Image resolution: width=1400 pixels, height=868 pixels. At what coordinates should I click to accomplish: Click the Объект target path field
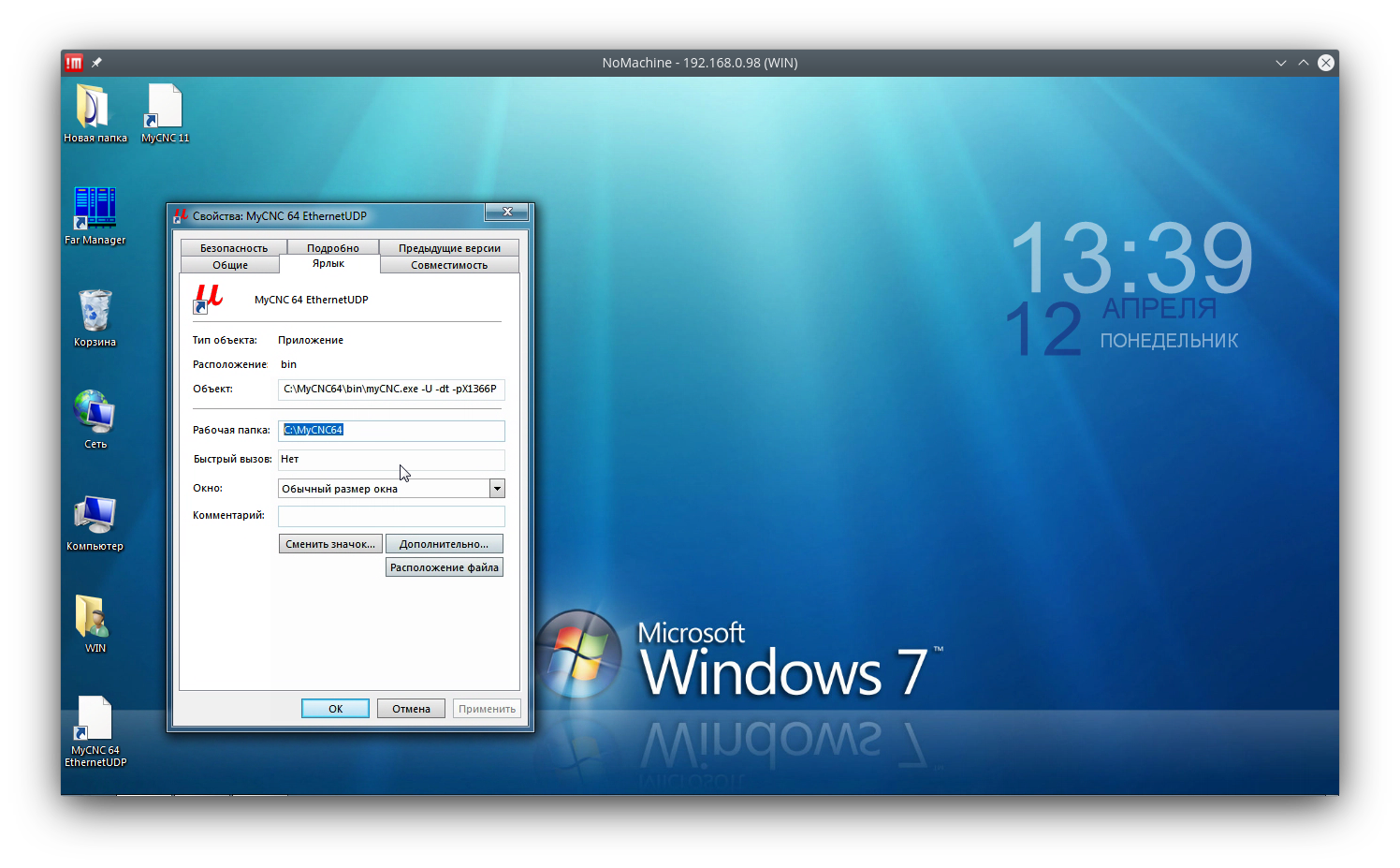391,390
